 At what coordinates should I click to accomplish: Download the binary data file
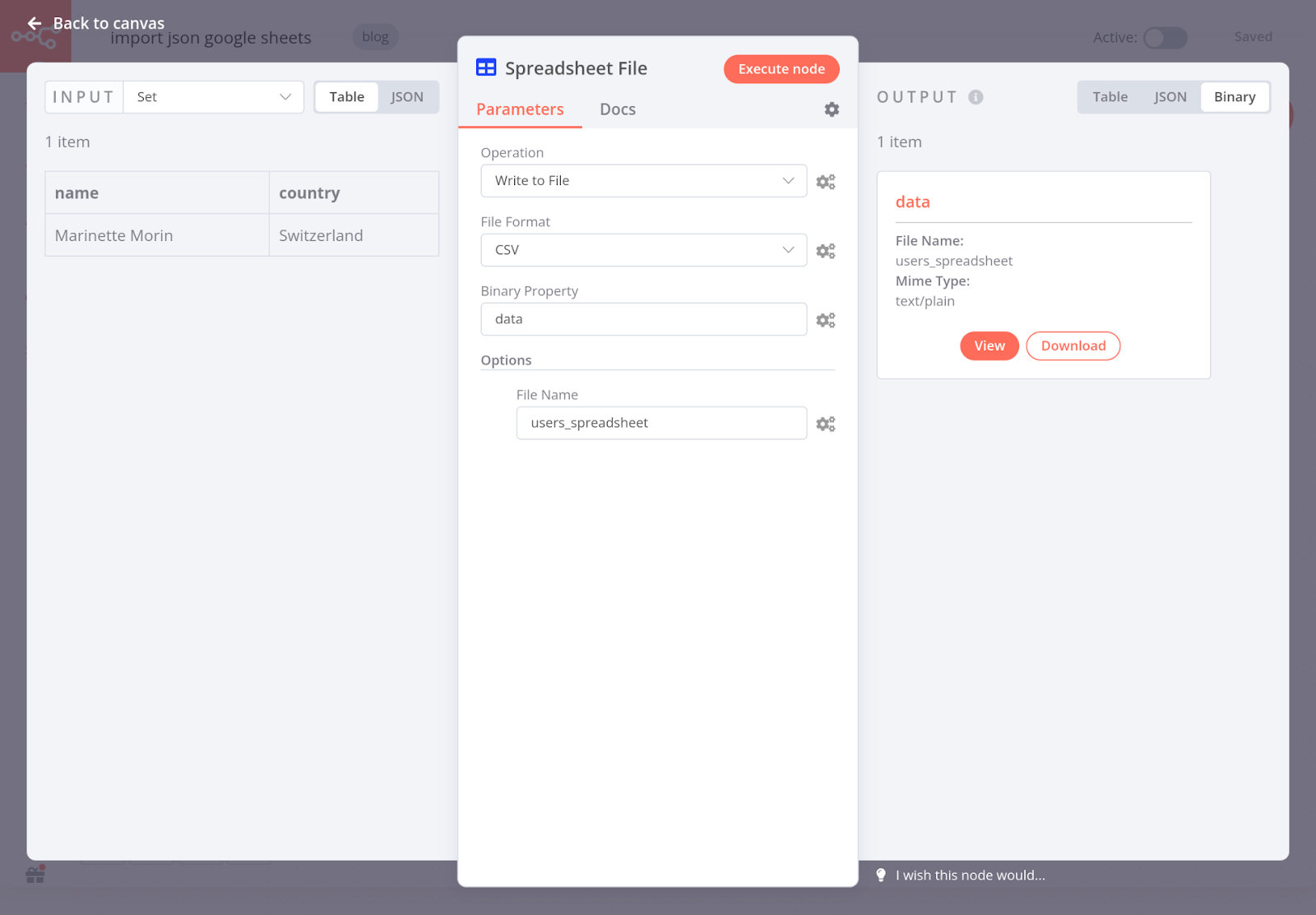1073,346
